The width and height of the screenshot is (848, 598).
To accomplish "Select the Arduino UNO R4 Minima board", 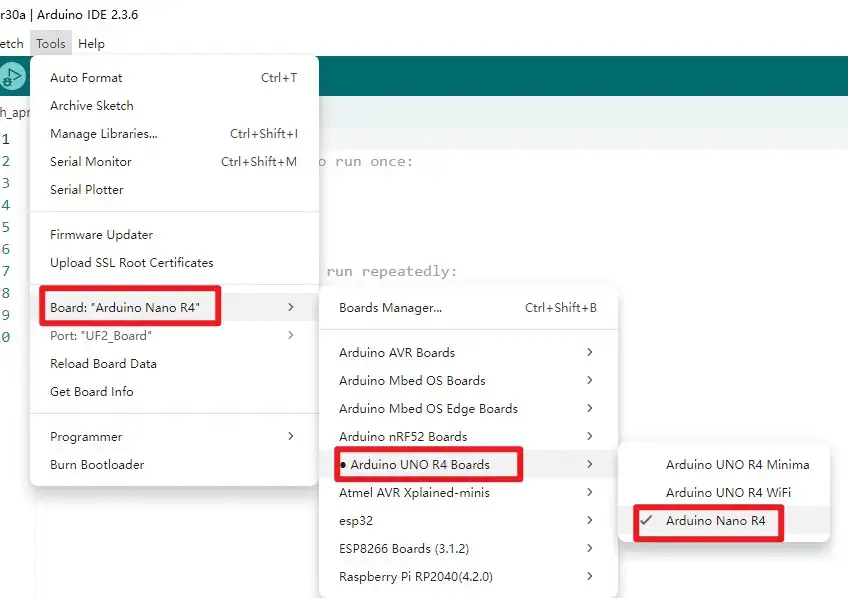I will click(x=724, y=464).
